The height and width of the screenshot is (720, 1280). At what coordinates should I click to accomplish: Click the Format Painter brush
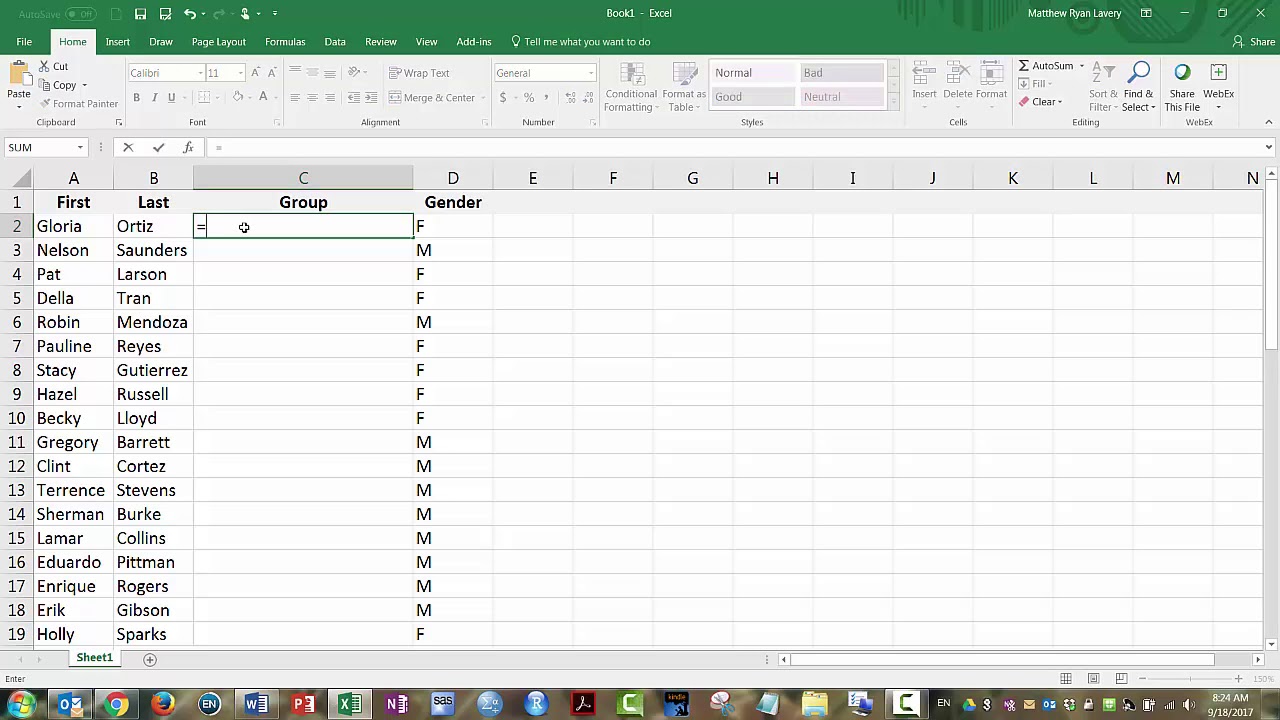coord(45,104)
